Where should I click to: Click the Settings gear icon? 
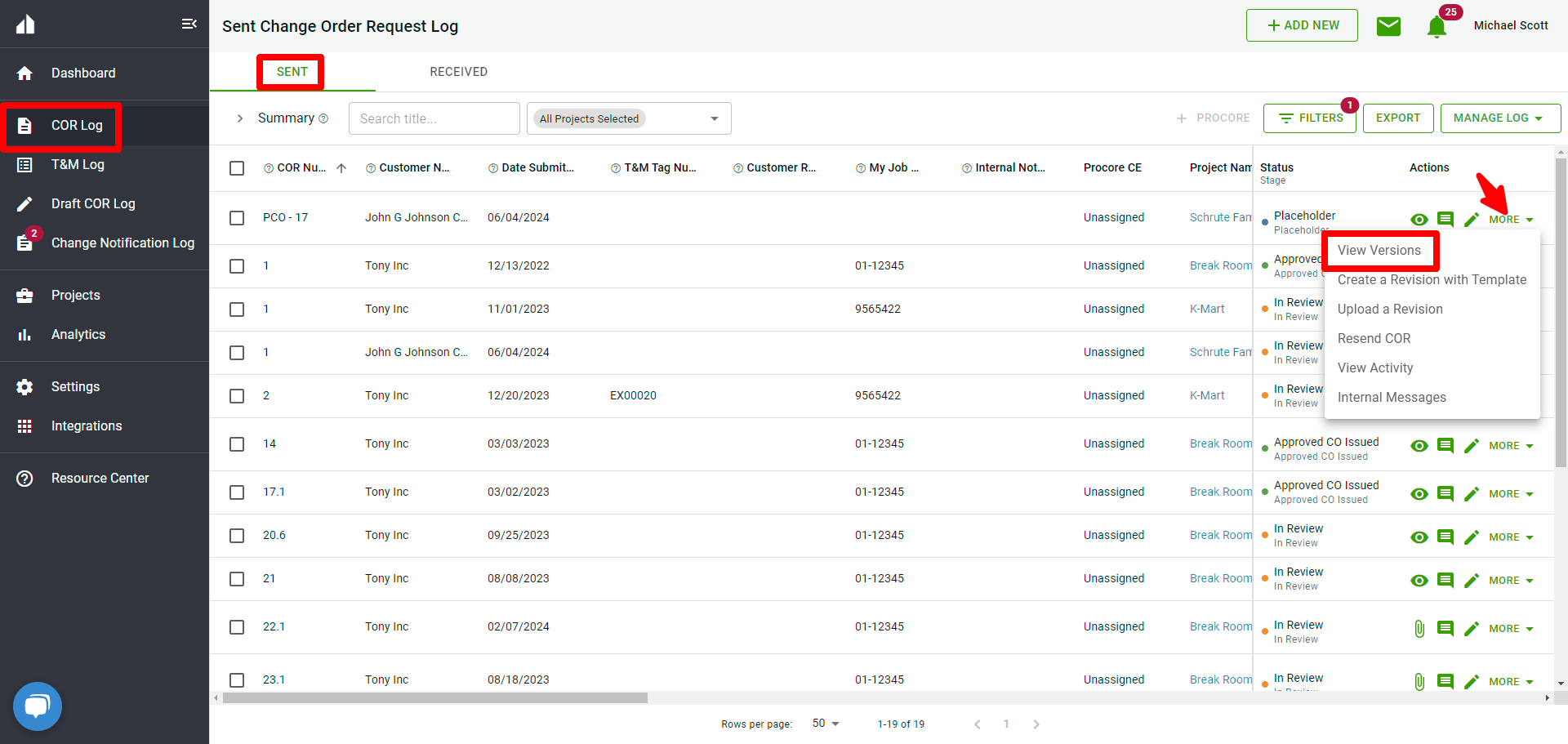(24, 387)
